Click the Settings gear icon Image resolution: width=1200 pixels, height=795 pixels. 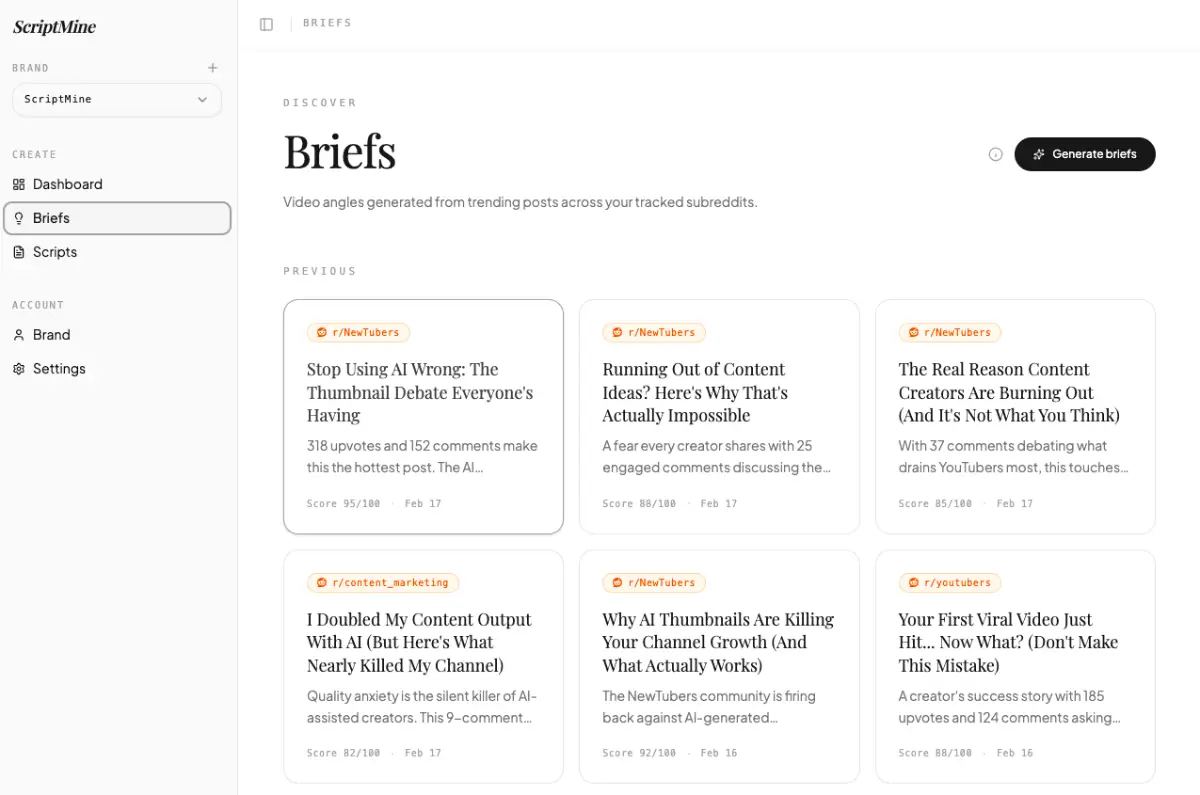(18, 369)
